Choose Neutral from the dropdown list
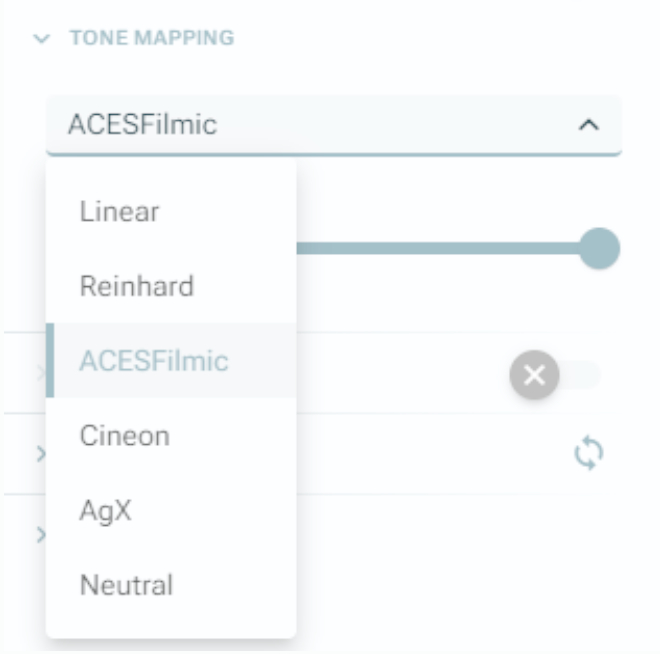Screen dimensions: 660x654 click(x=126, y=585)
